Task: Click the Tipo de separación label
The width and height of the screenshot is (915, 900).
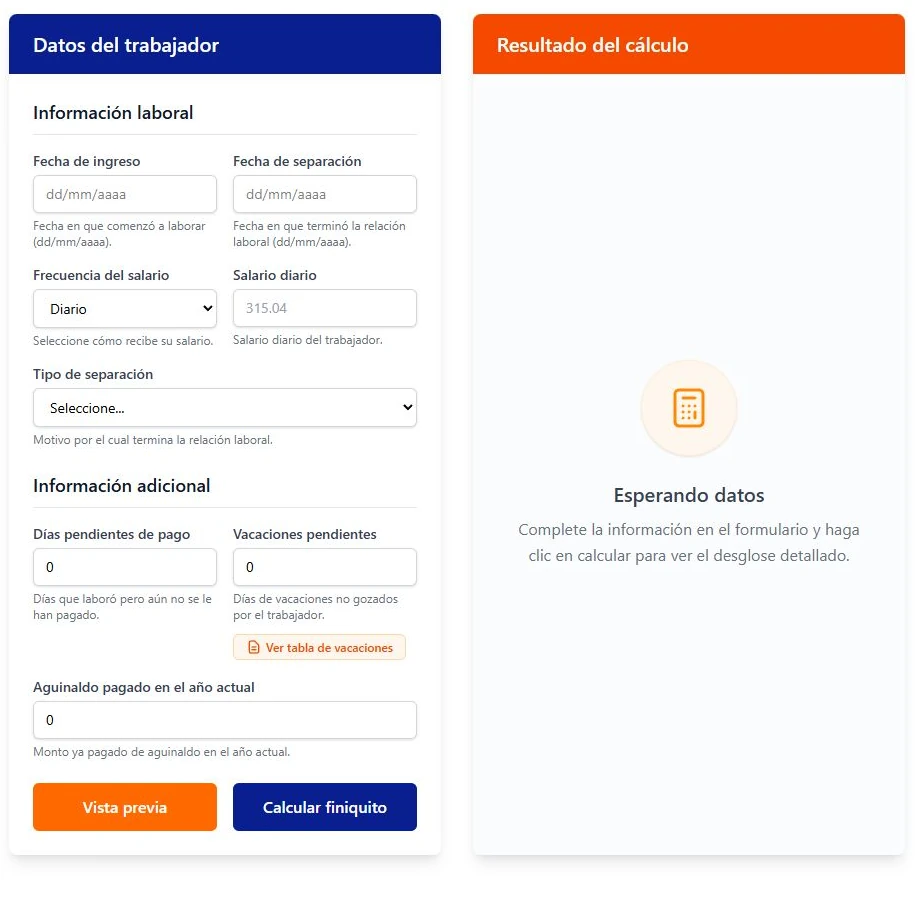Action: (x=93, y=374)
